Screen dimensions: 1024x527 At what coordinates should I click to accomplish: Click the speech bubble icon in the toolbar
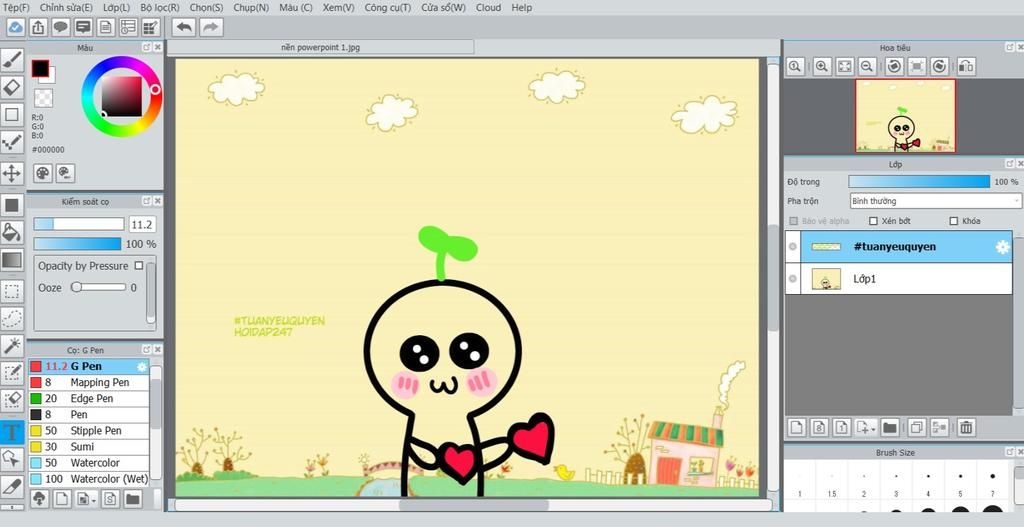61,27
